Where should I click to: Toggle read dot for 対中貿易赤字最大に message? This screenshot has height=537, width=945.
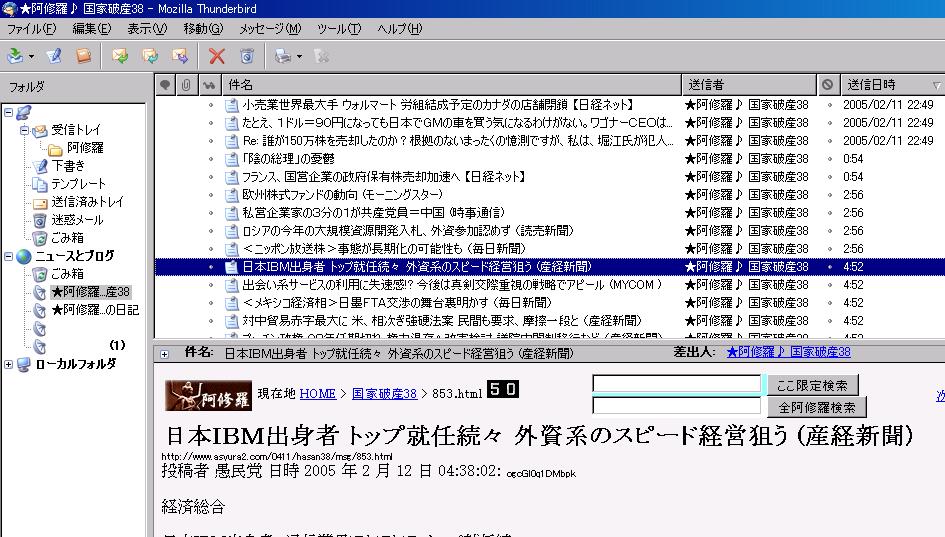pyautogui.click(x=210, y=321)
